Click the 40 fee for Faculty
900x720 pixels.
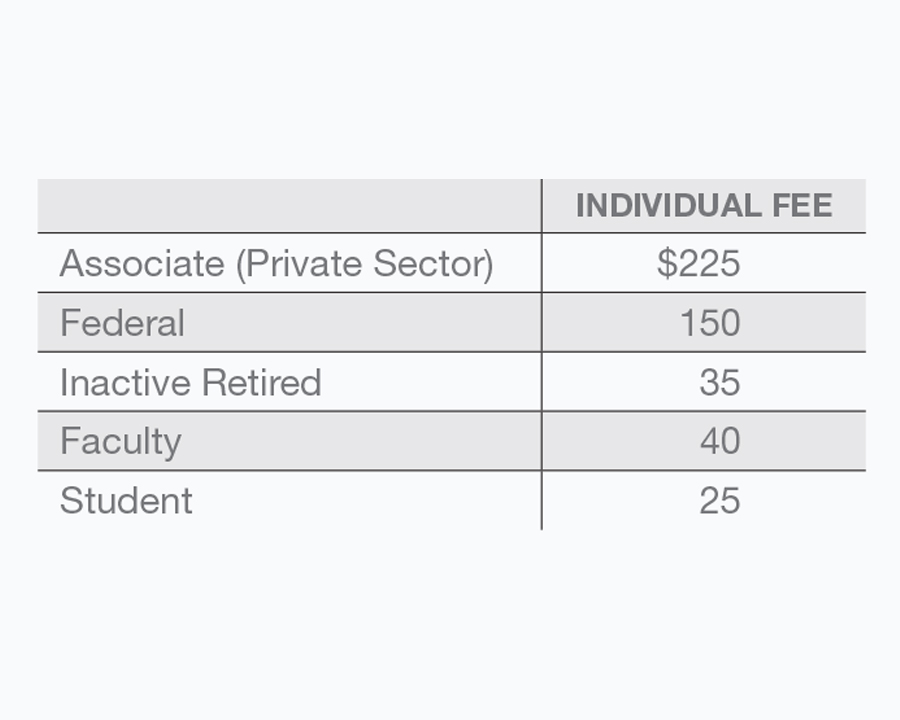pos(720,441)
